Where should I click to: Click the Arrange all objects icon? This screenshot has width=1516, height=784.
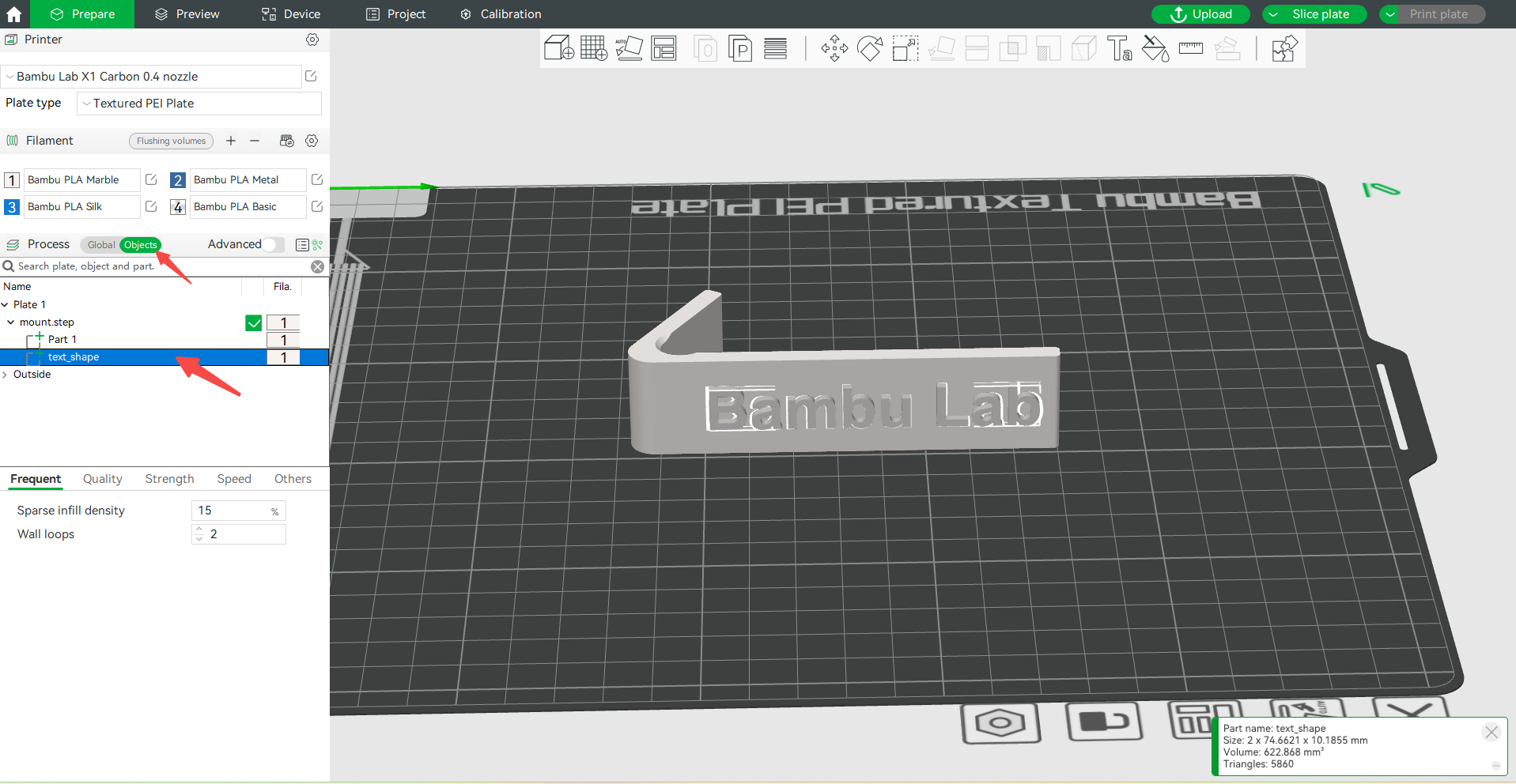tap(663, 48)
